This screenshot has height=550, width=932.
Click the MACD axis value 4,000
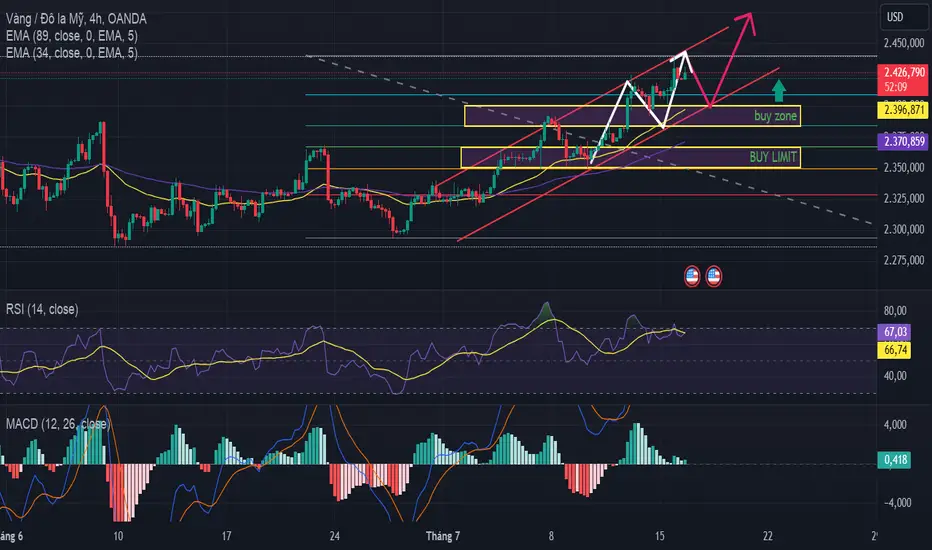click(x=896, y=425)
